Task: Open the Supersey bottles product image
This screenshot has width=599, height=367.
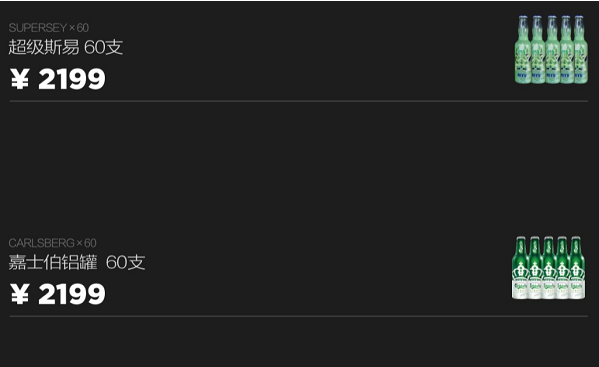Action: point(551,50)
